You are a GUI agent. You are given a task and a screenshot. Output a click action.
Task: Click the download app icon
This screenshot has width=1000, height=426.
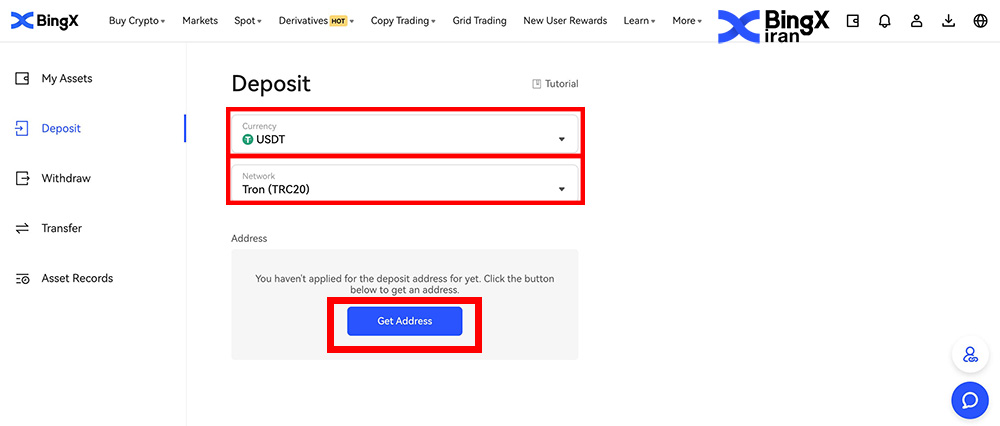pyautogui.click(x=948, y=20)
